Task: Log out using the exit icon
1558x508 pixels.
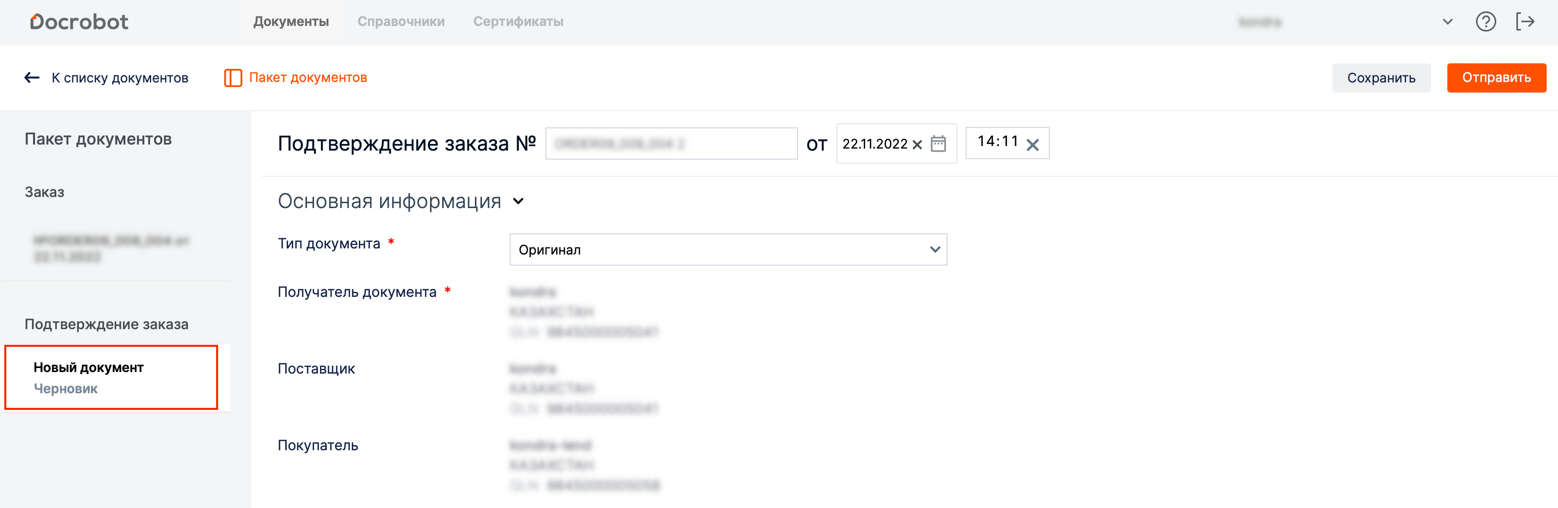Action: click(x=1525, y=21)
